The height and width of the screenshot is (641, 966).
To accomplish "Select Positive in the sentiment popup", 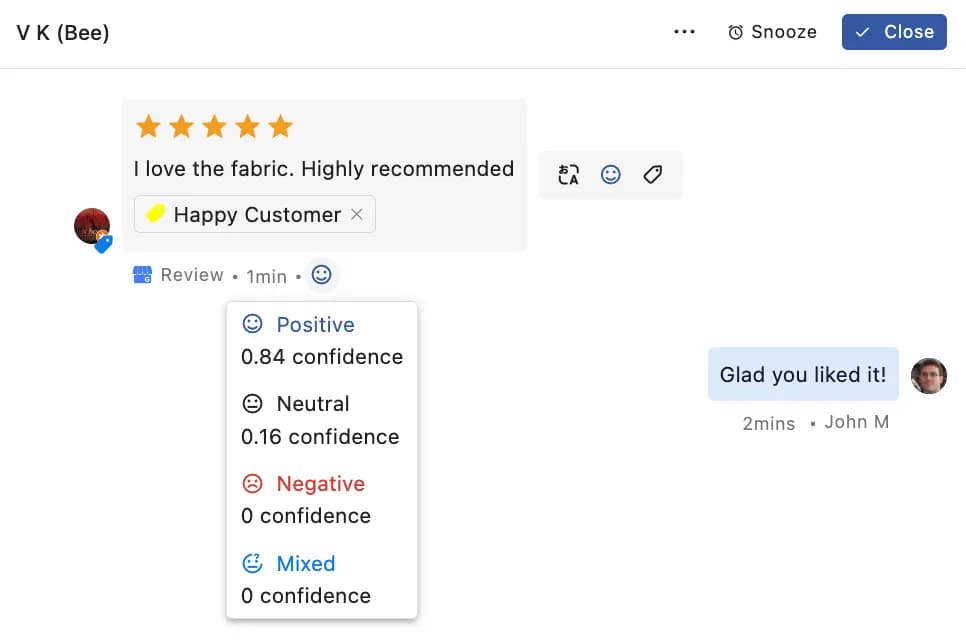I will 315,324.
